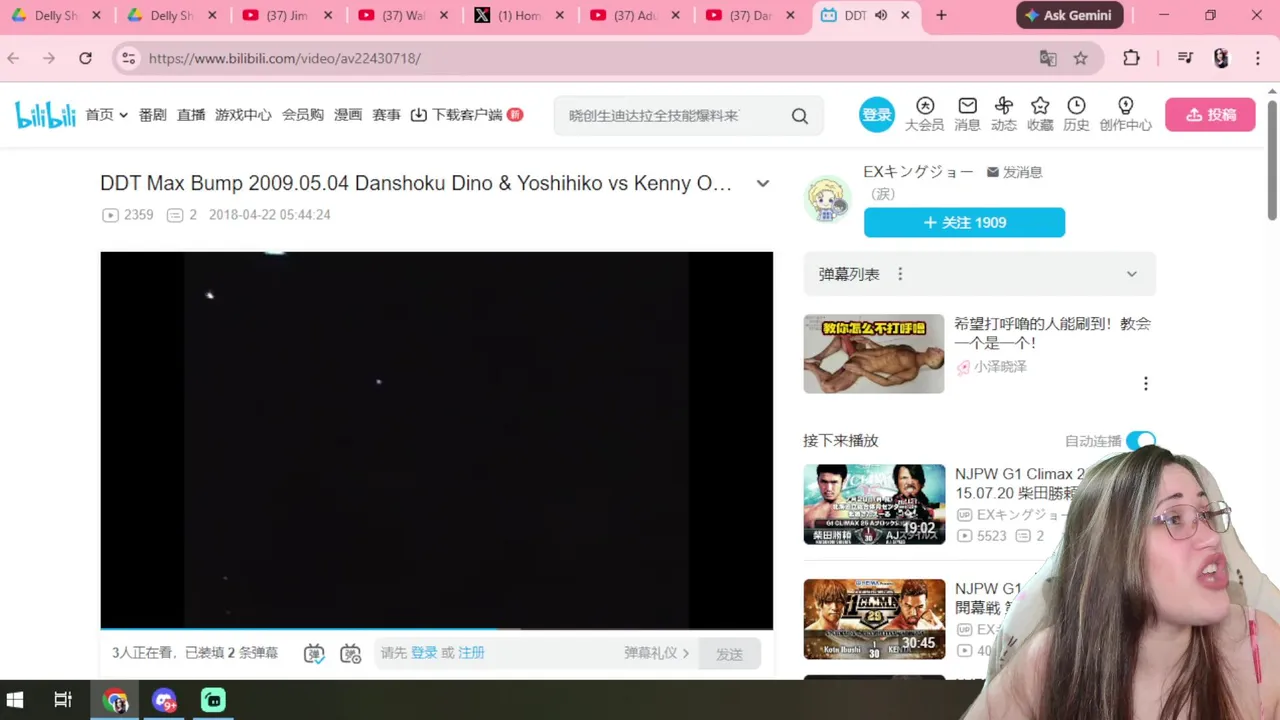Expand the video title chevron
This screenshot has height=720, width=1280.
pos(762,183)
